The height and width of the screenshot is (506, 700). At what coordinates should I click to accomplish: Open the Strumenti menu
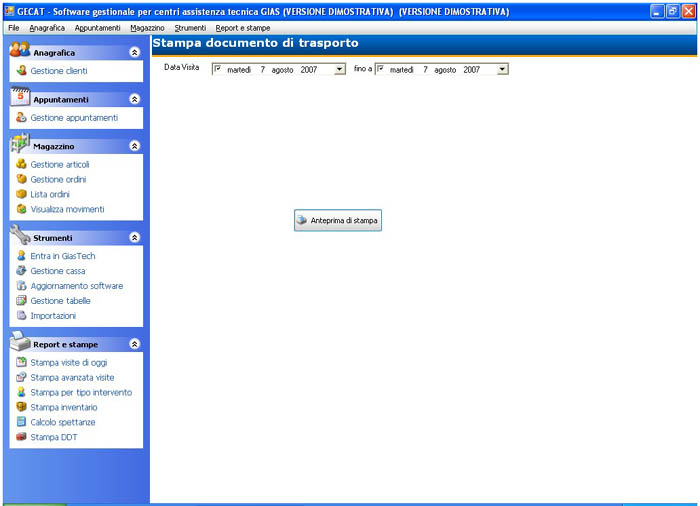point(190,28)
